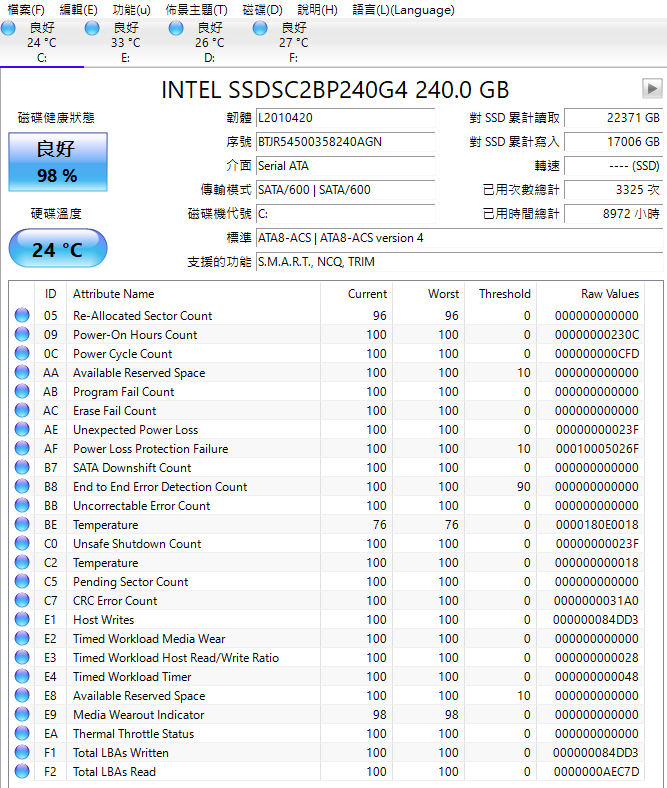The height and width of the screenshot is (788, 667).
Task: Click status icon for Re-Allocated Sector Count
Action: click(x=22, y=315)
